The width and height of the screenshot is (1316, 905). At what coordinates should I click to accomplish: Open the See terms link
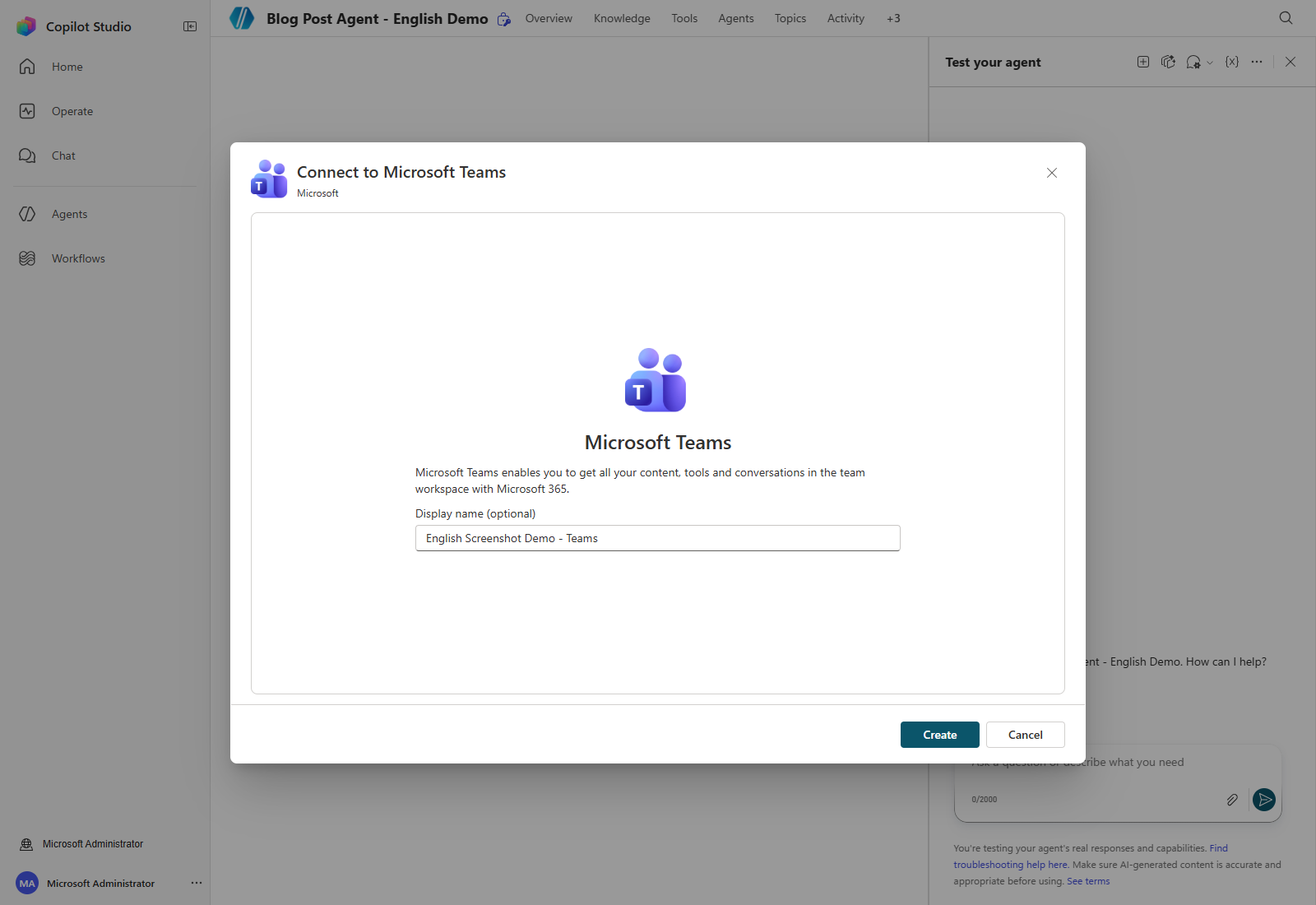pyautogui.click(x=1088, y=881)
